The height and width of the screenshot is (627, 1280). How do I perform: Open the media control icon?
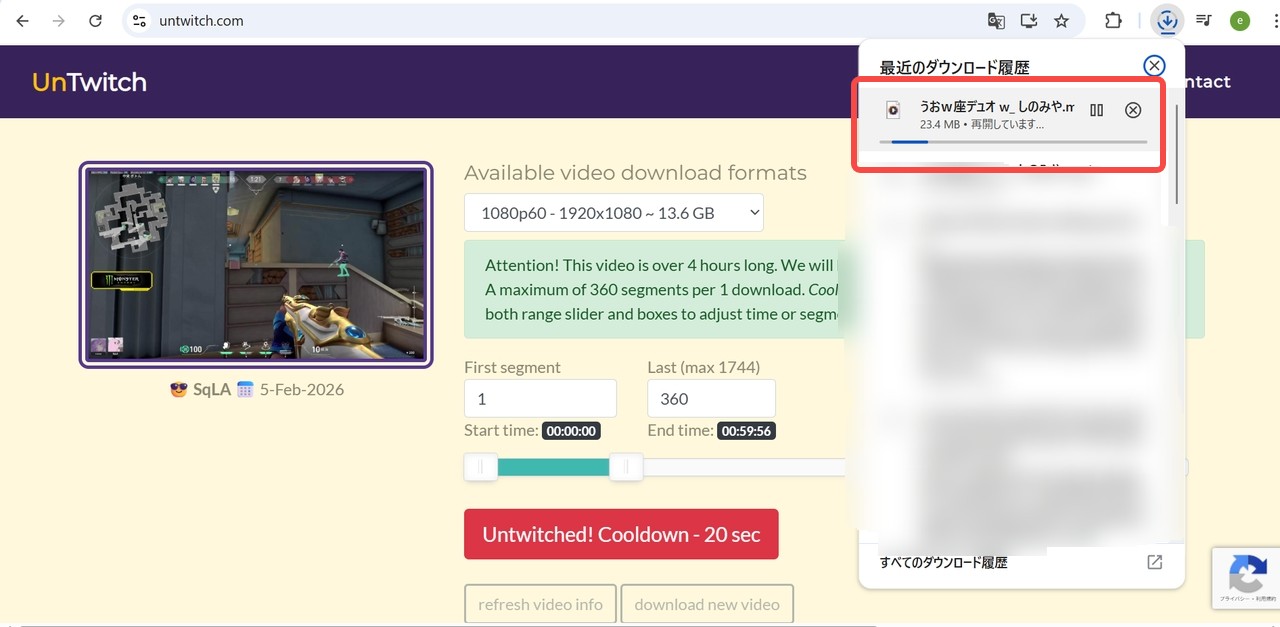pyautogui.click(x=1204, y=21)
